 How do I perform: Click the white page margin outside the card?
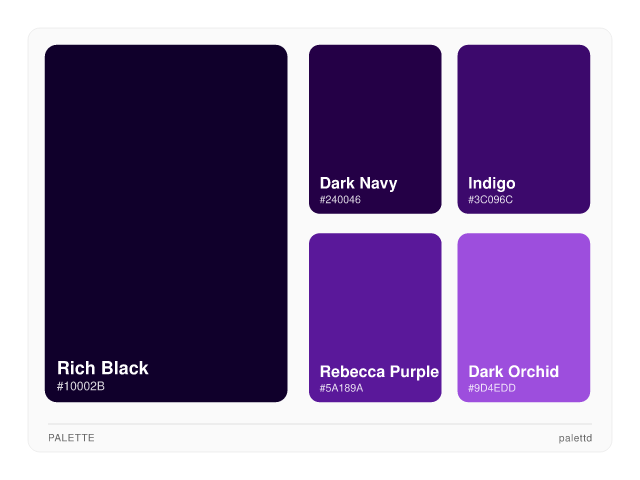tap(320, 466)
